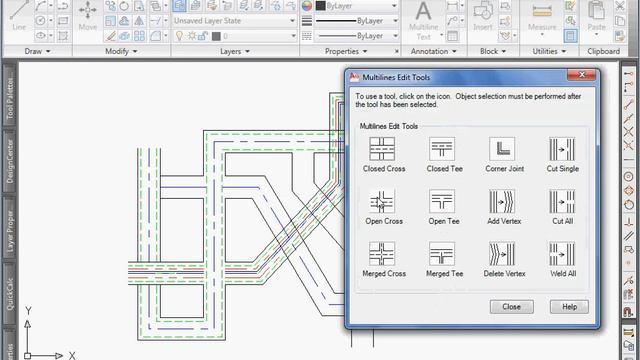Click the Close button in dialog

[511, 307]
